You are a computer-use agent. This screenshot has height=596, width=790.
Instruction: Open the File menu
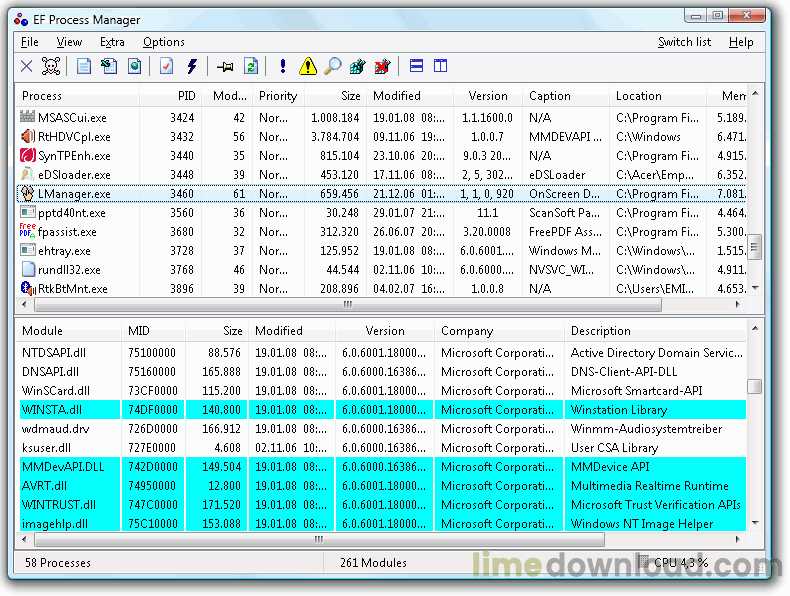tap(30, 42)
